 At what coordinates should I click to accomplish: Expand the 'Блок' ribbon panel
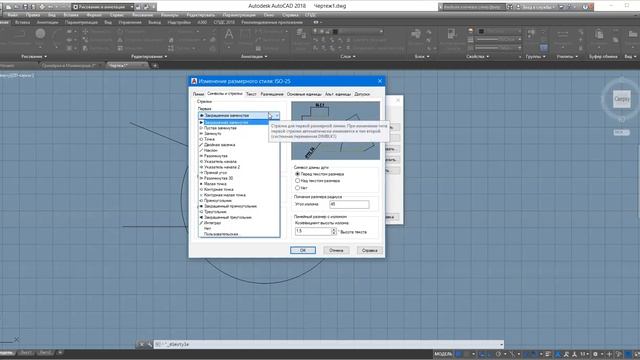click(422, 57)
